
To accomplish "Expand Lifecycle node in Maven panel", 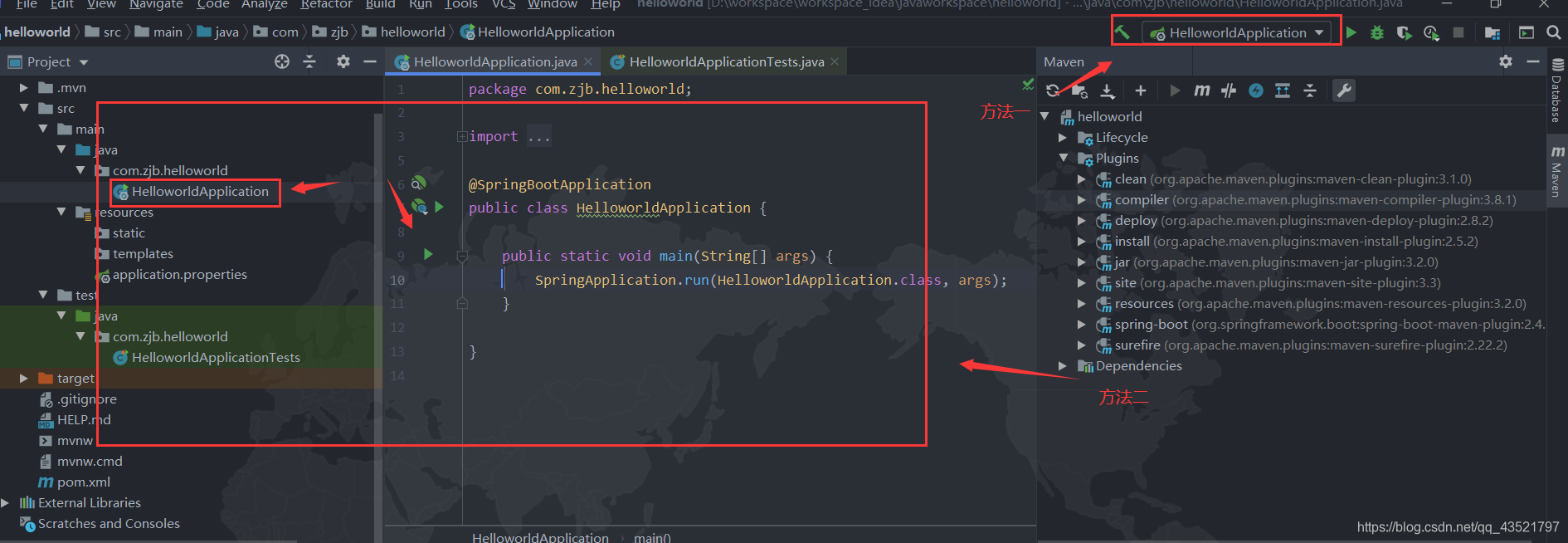I will pyautogui.click(x=1063, y=137).
